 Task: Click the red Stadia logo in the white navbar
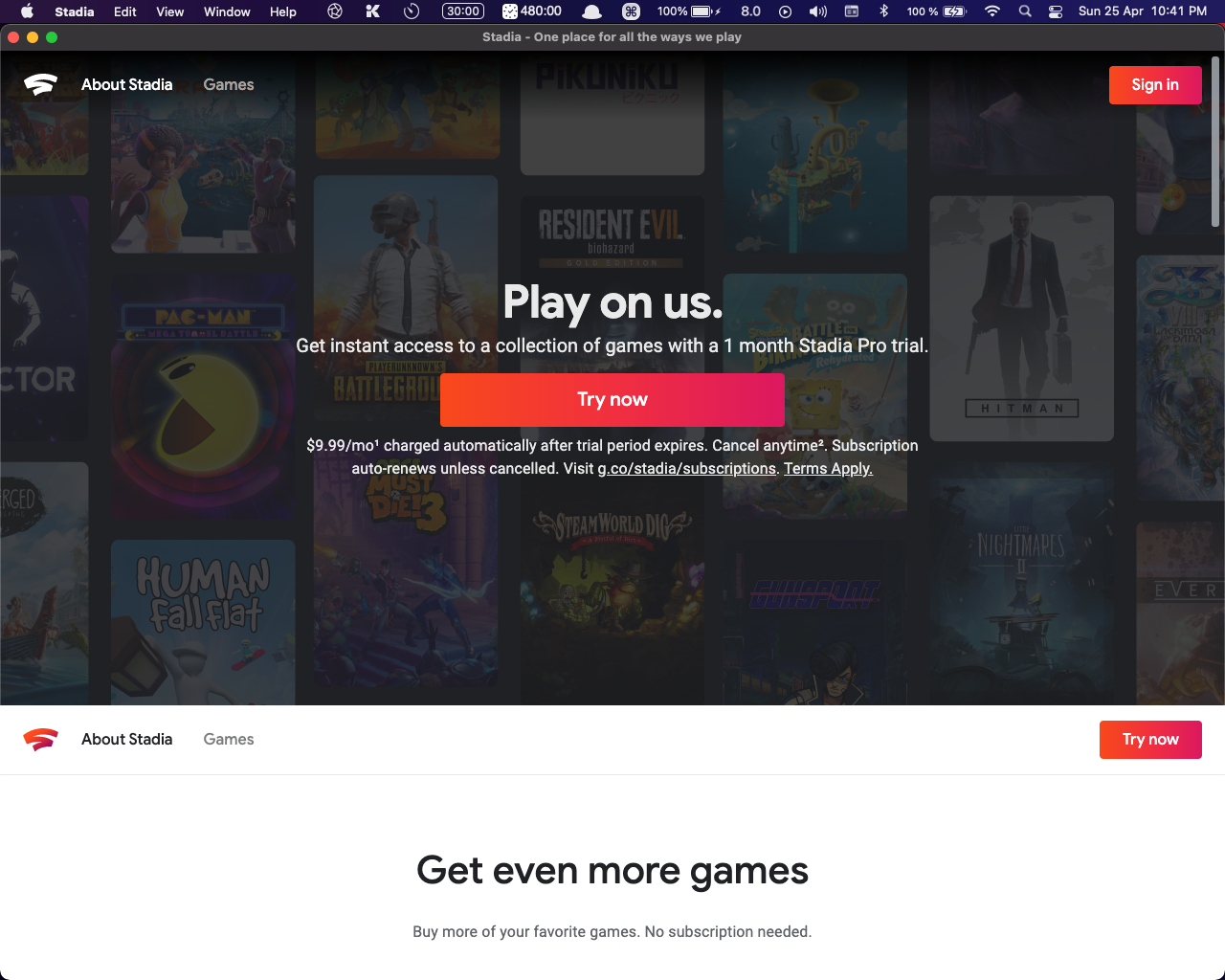(41, 739)
